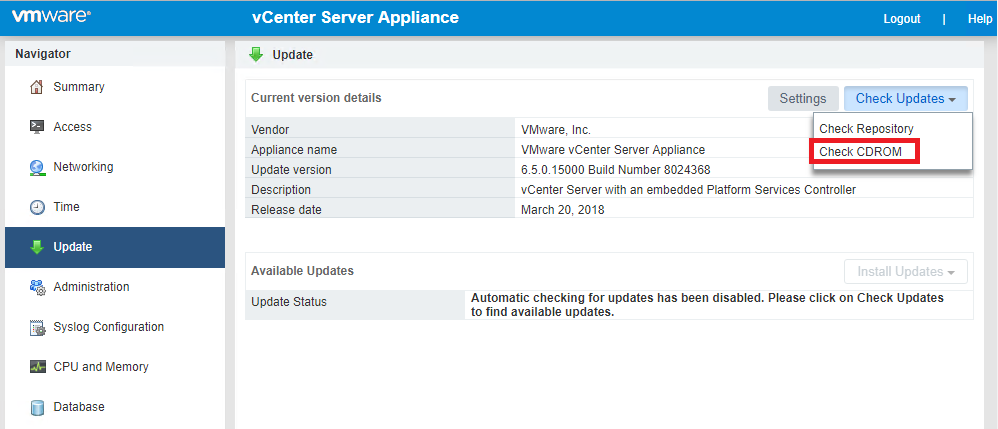Click the Description row label

(x=281, y=190)
